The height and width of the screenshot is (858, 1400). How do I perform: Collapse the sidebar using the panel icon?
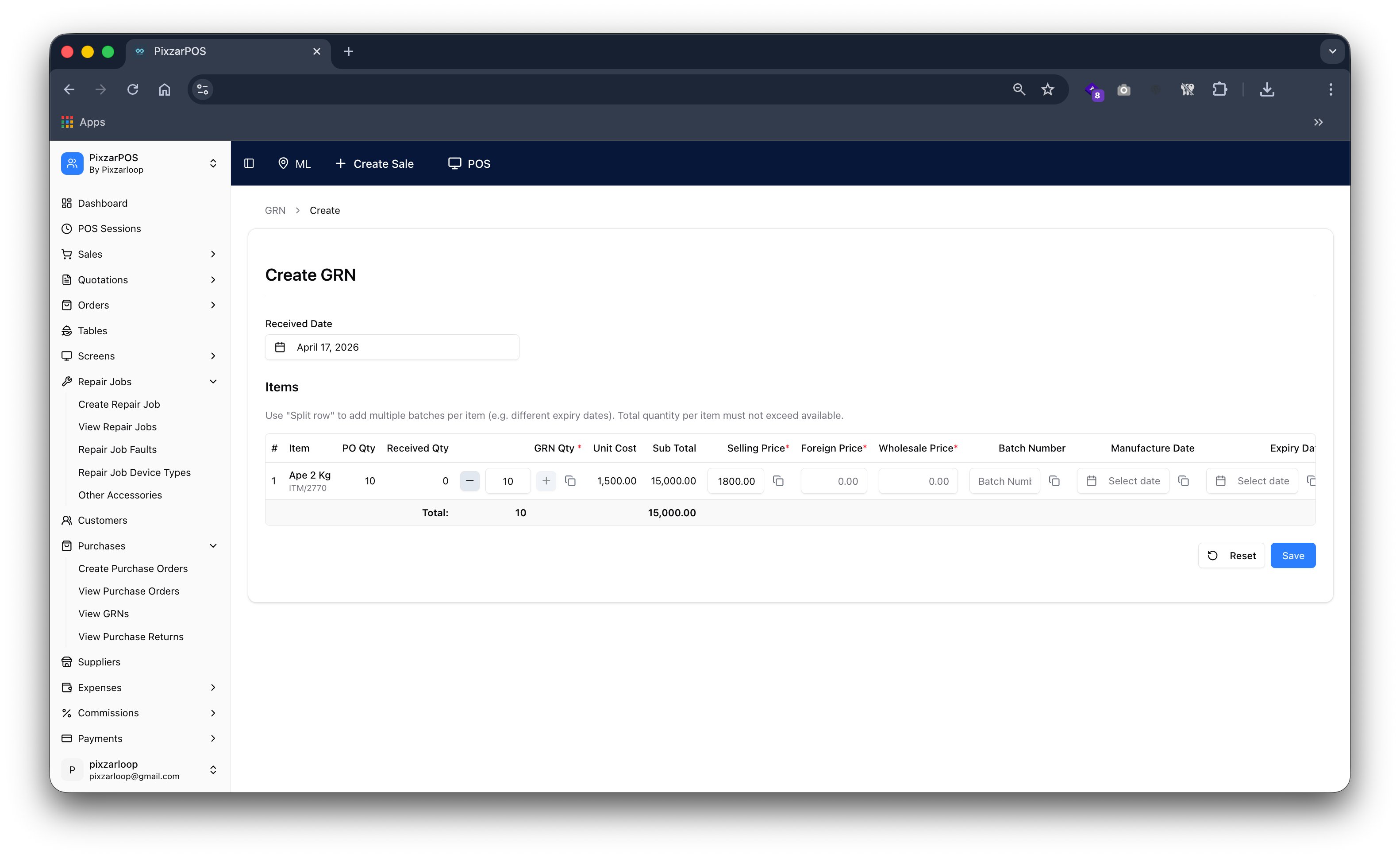point(248,163)
